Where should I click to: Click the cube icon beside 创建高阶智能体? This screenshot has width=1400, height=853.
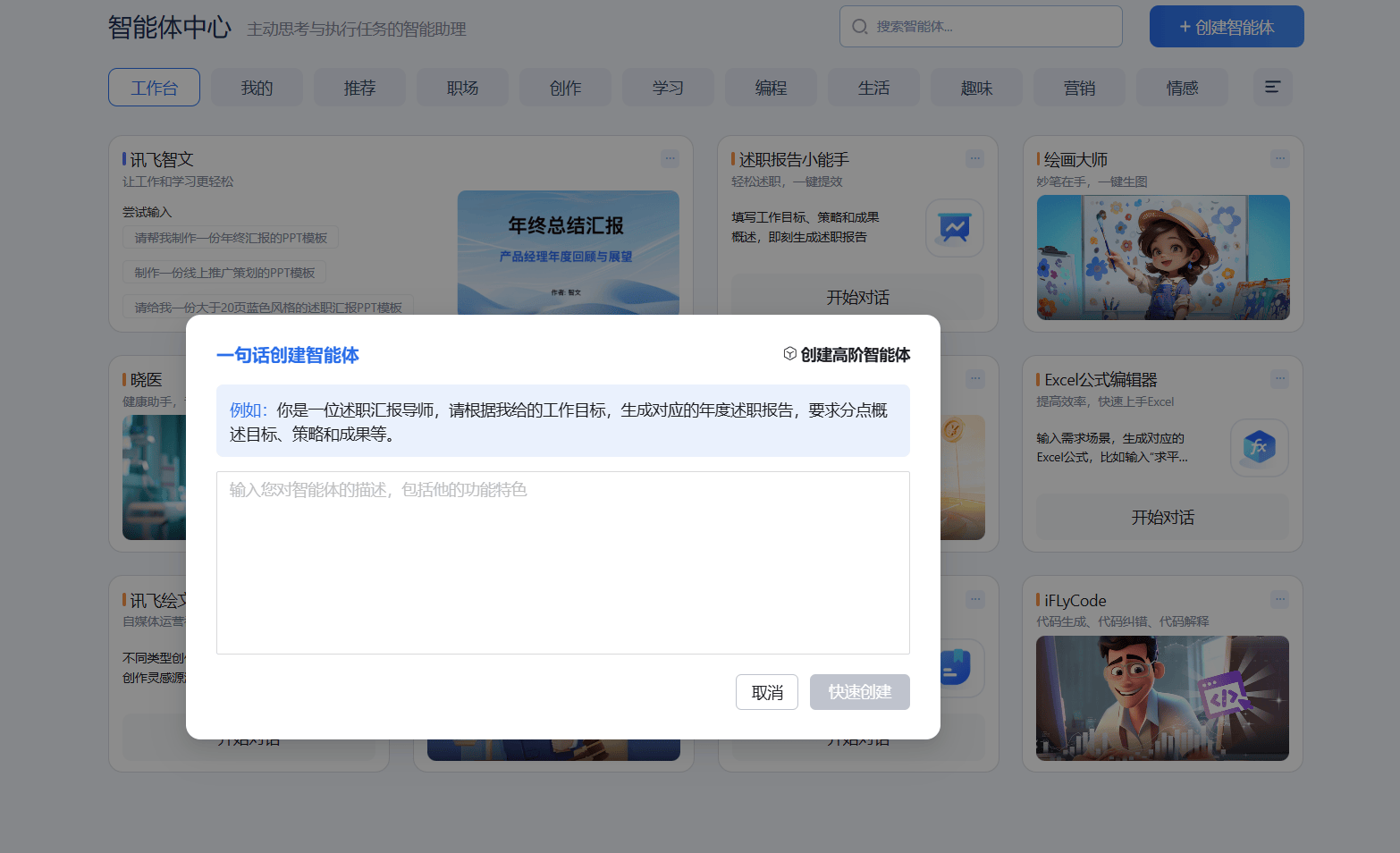789,354
